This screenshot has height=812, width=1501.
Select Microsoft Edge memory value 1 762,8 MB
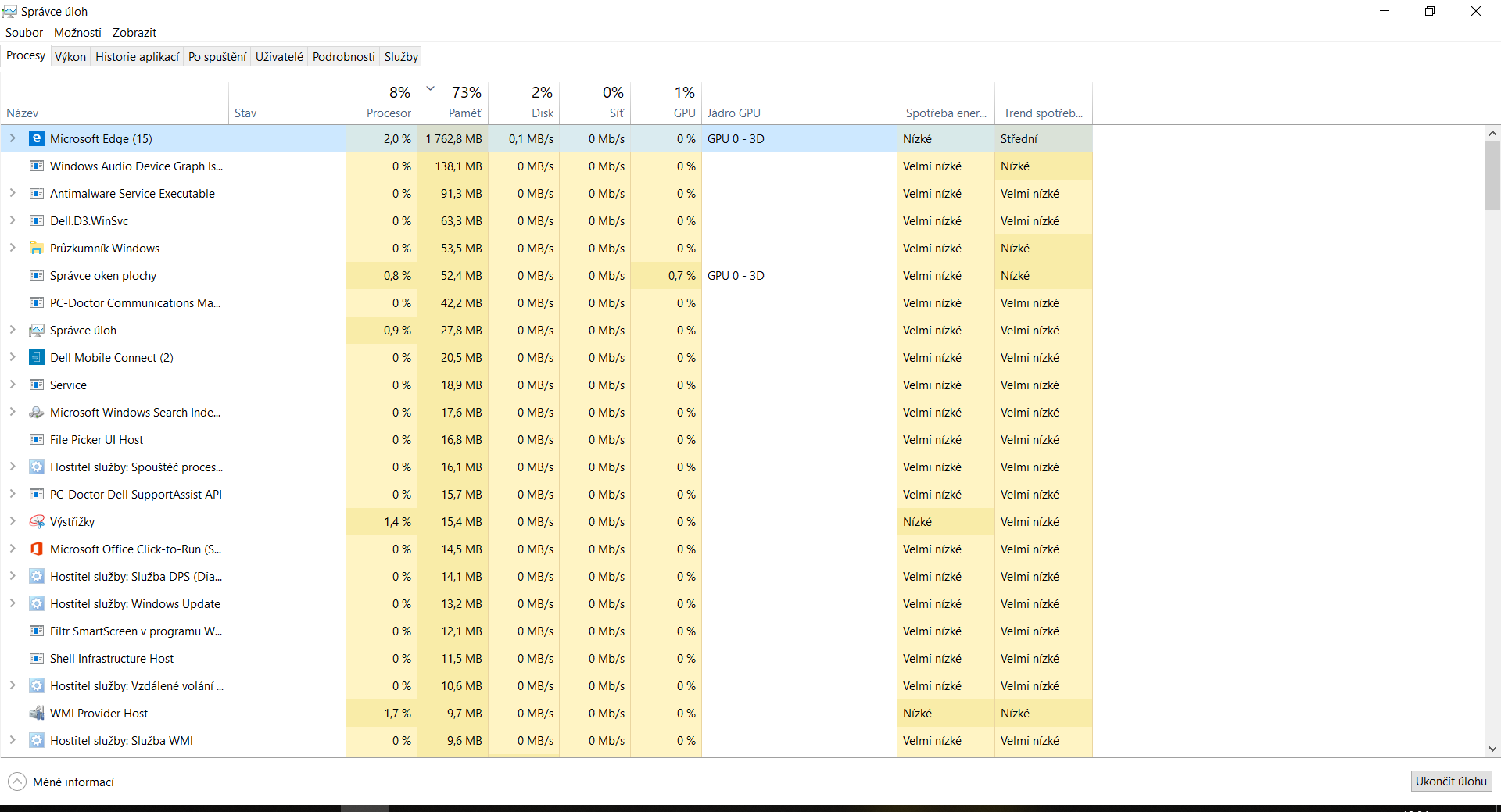[x=453, y=139]
